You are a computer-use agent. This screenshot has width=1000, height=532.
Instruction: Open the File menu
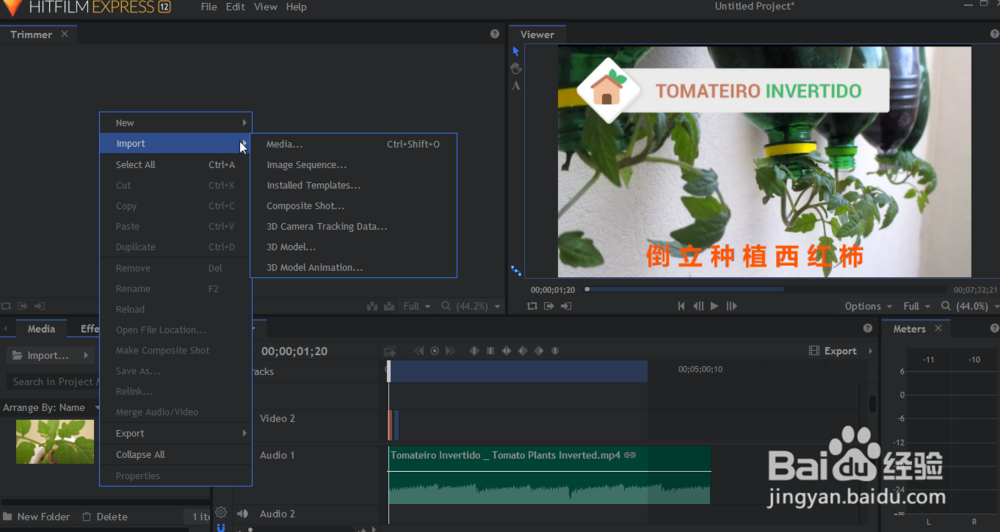tap(209, 7)
